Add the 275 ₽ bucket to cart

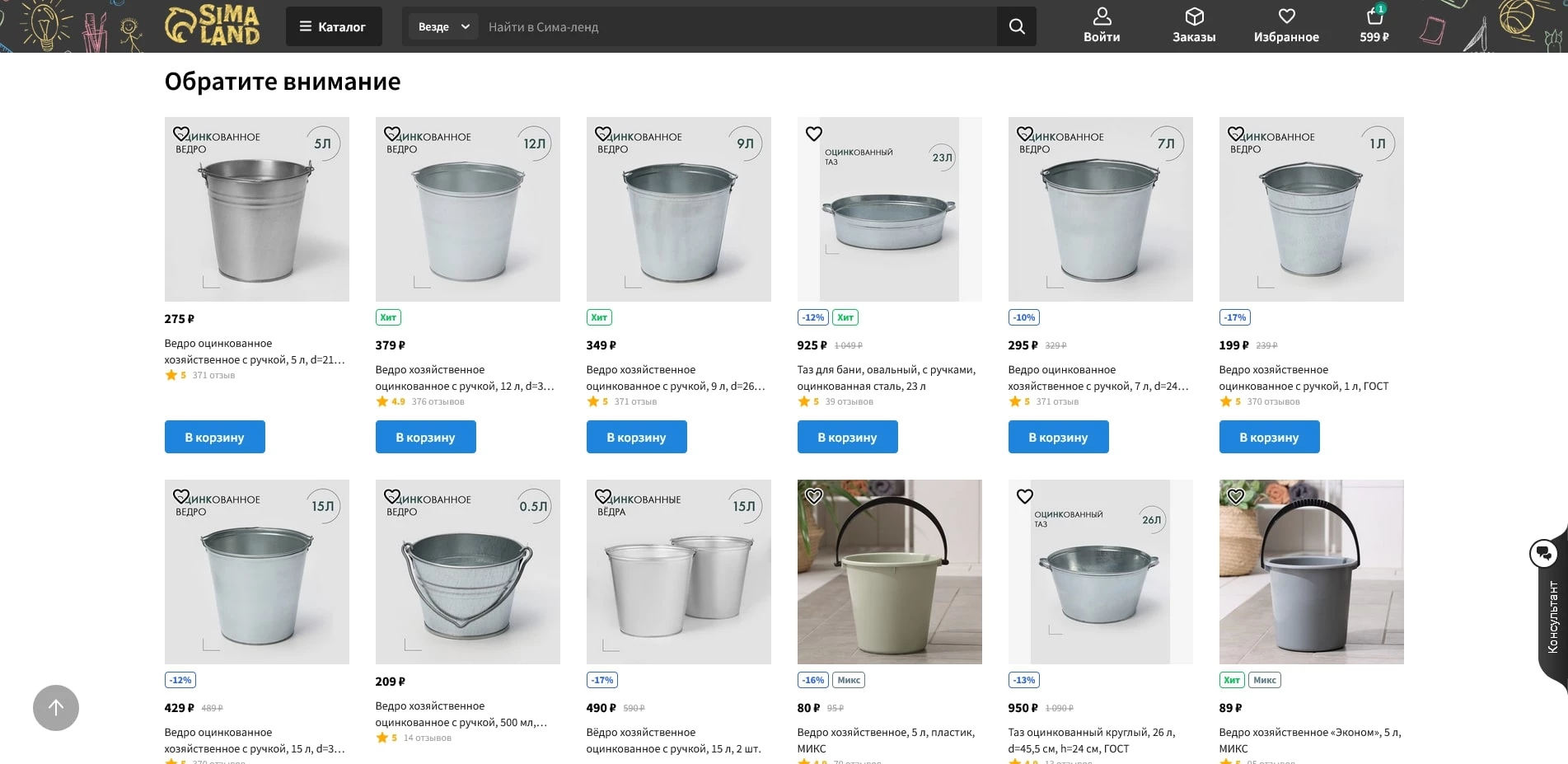pos(214,437)
